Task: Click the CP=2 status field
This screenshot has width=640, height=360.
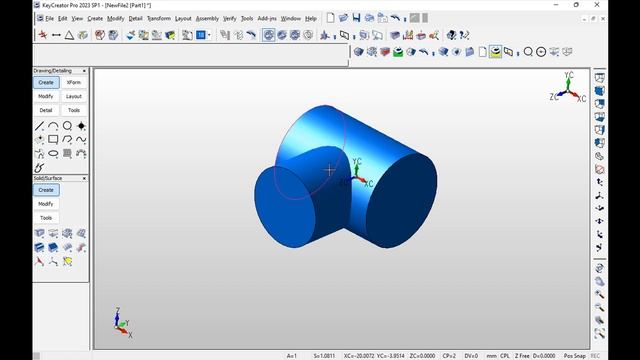Action: [x=449, y=356]
